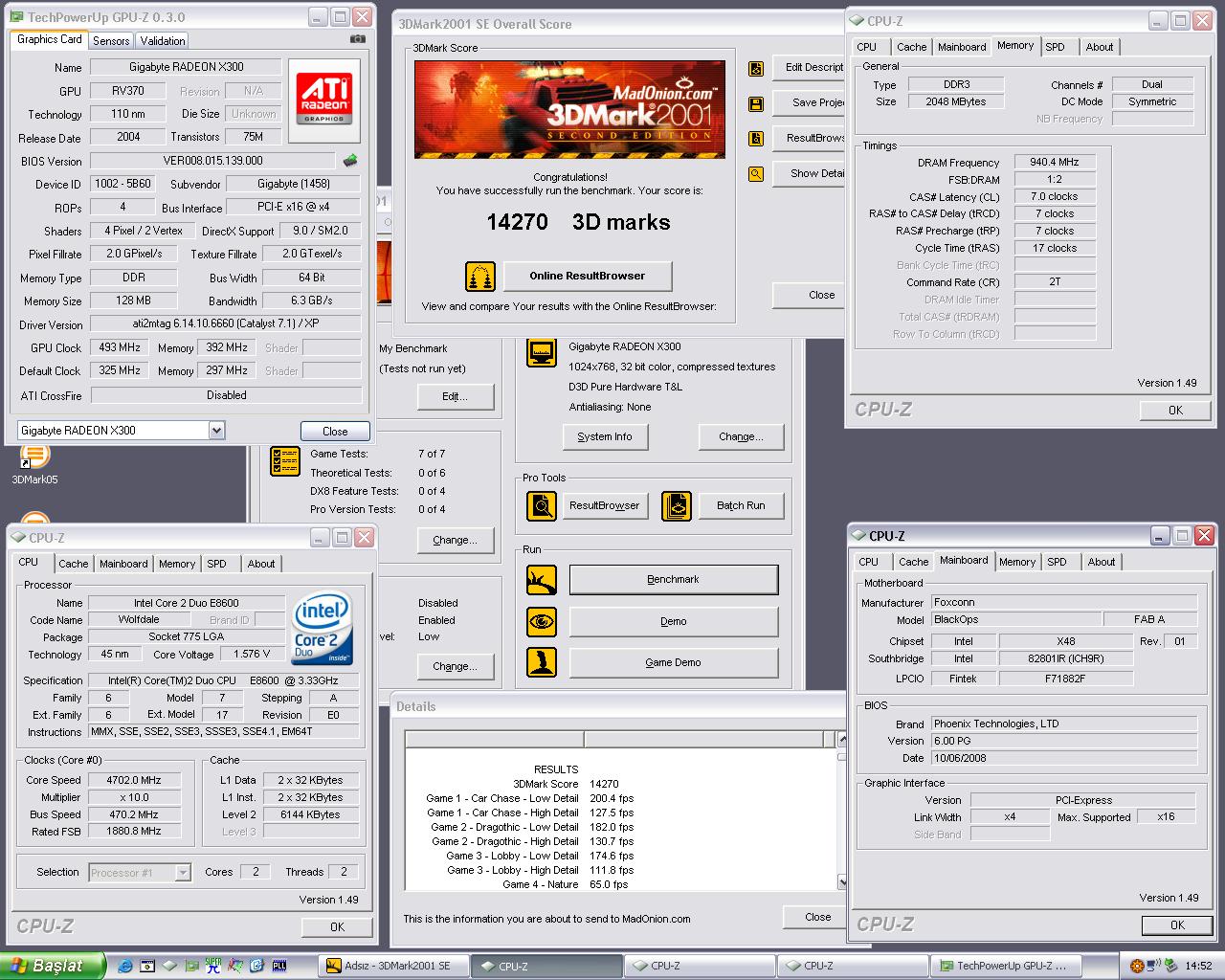Expand the Gigabyte RADEON X300 card dropdown
1225x980 pixels.
[x=216, y=431]
